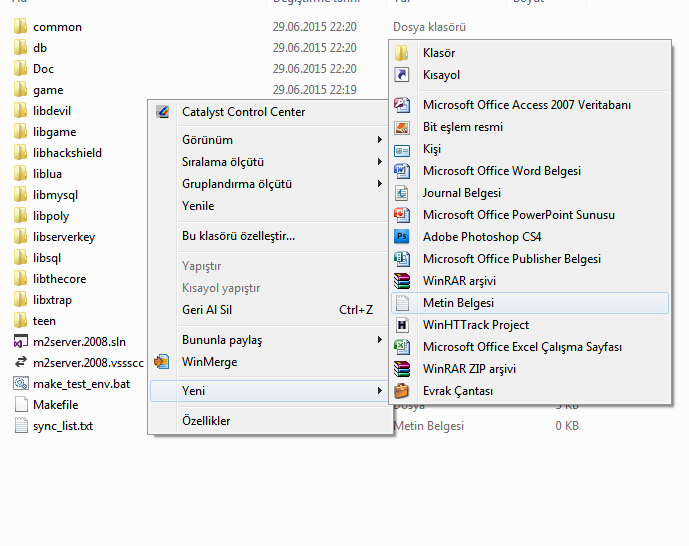Click the WinMerge icon in context menu
Viewport: 689px width, 546px height.
pyautogui.click(x=163, y=362)
